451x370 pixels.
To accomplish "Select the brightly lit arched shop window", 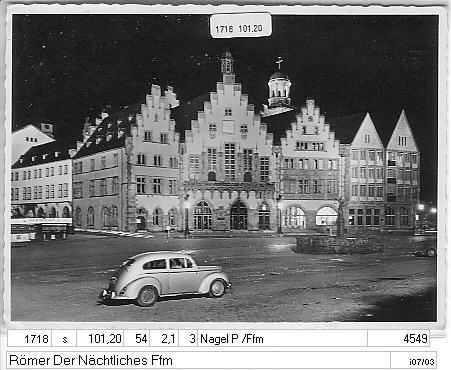I will (x=326, y=217).
